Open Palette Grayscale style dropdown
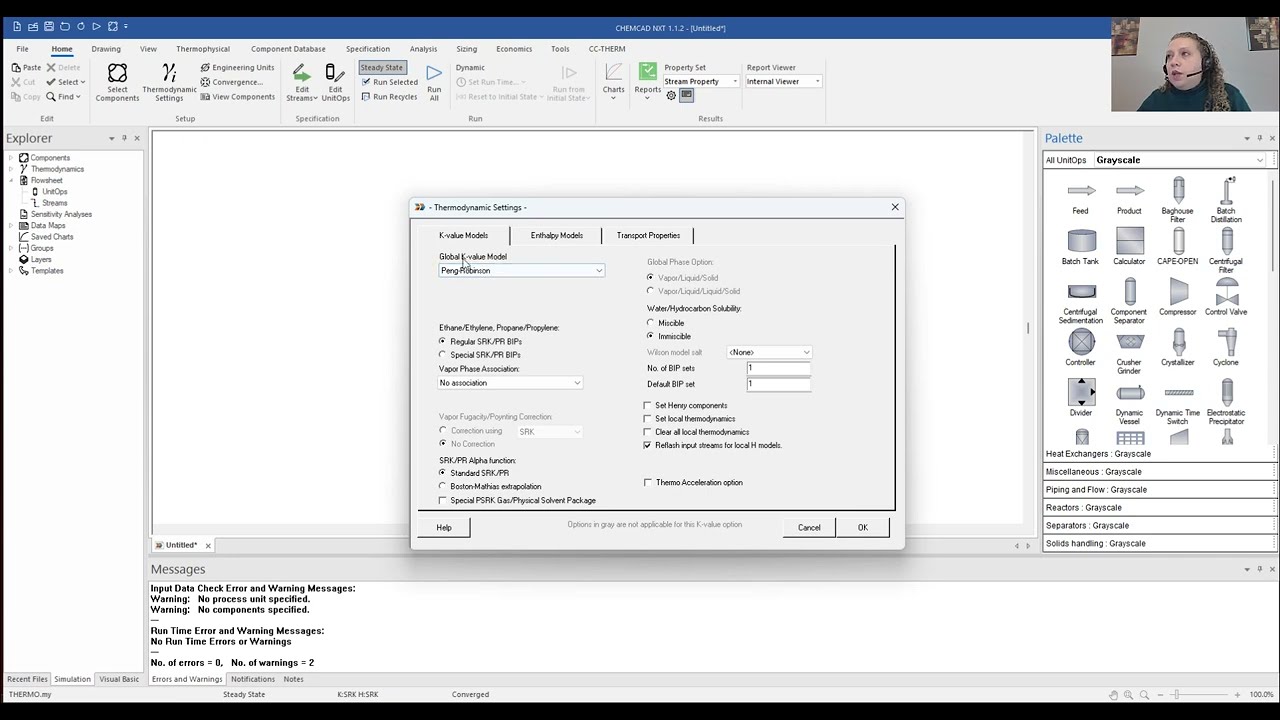The height and width of the screenshot is (720, 1280). pos(1179,160)
